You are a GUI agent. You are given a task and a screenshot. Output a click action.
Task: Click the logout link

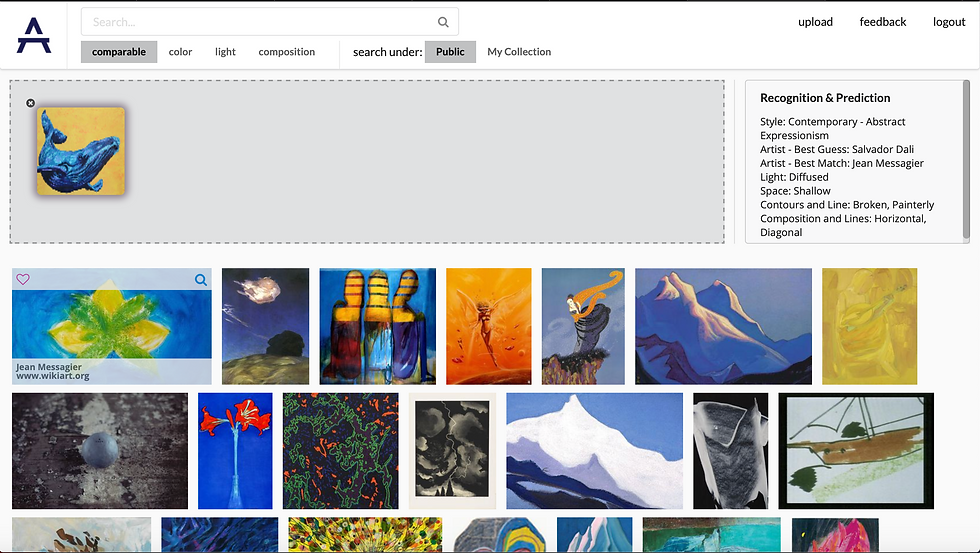tap(949, 22)
